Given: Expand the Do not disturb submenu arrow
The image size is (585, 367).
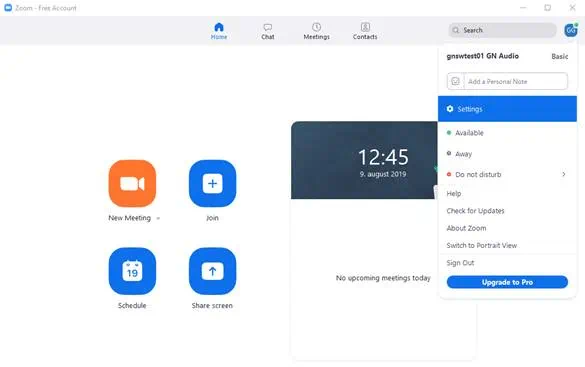Looking at the screenshot, I should pos(564,174).
